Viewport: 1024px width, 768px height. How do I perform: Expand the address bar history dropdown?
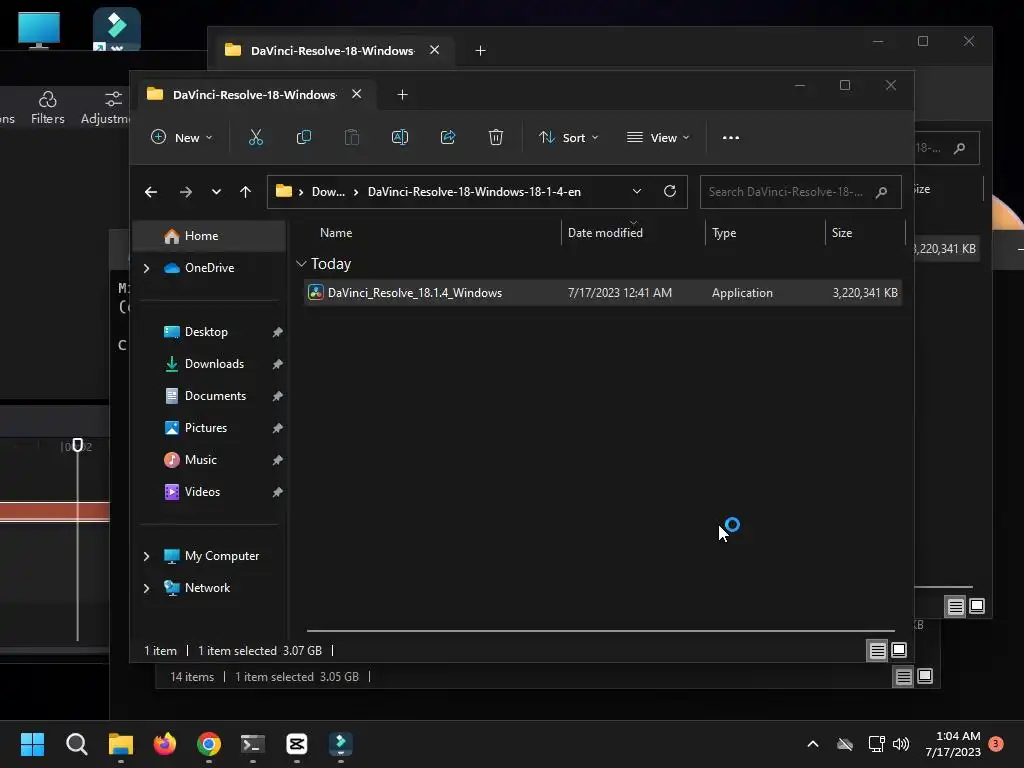[x=637, y=191]
